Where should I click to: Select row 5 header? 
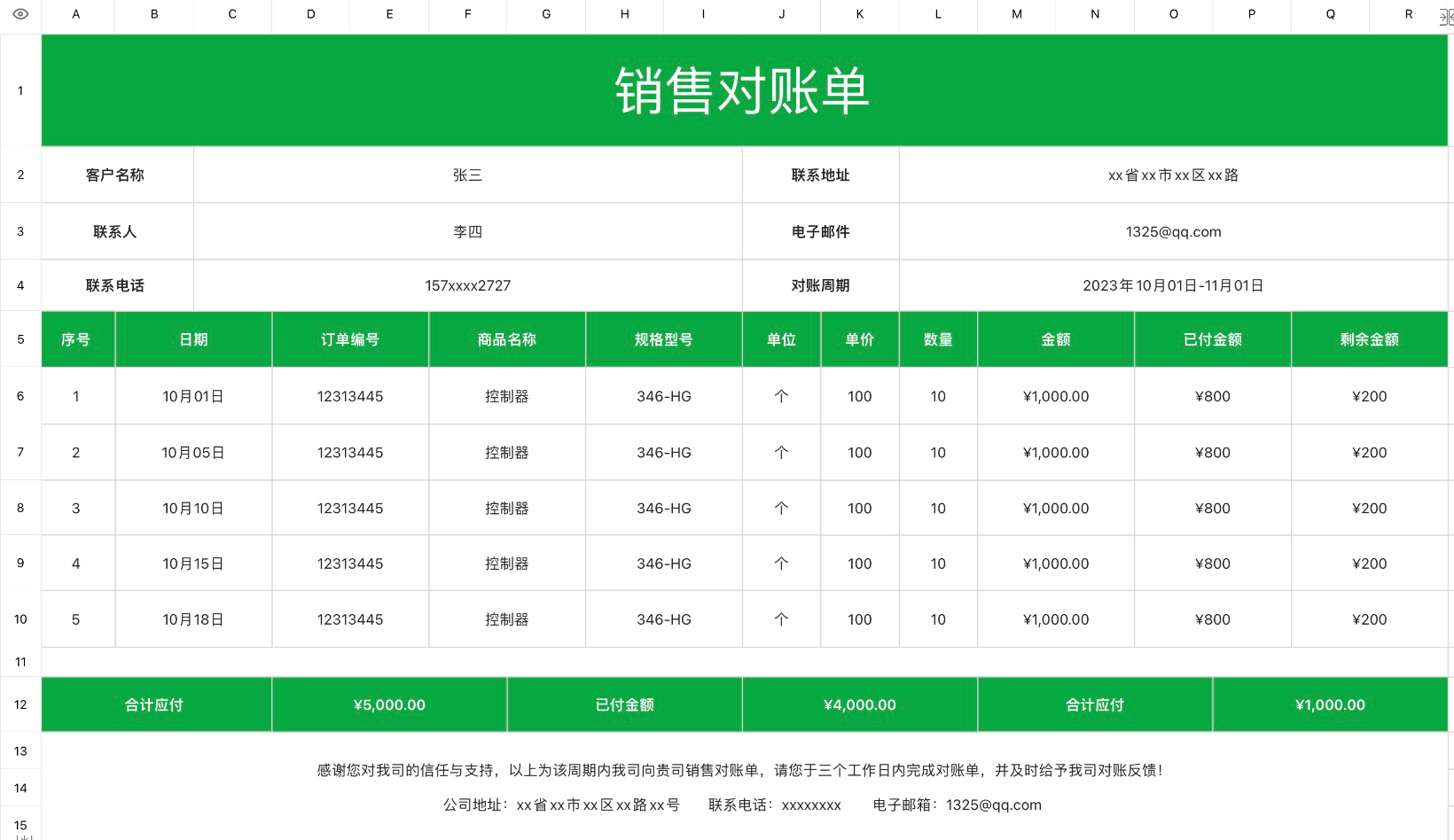point(20,339)
